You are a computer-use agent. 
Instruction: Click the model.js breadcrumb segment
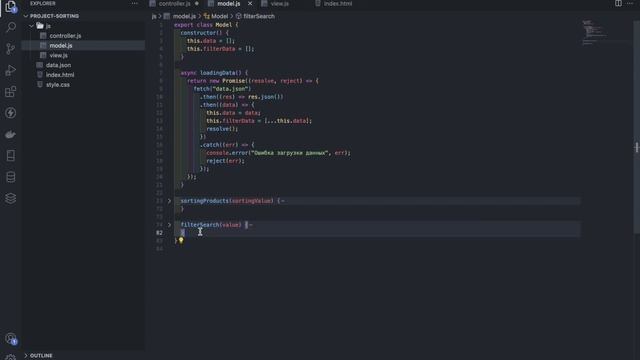(184, 16)
